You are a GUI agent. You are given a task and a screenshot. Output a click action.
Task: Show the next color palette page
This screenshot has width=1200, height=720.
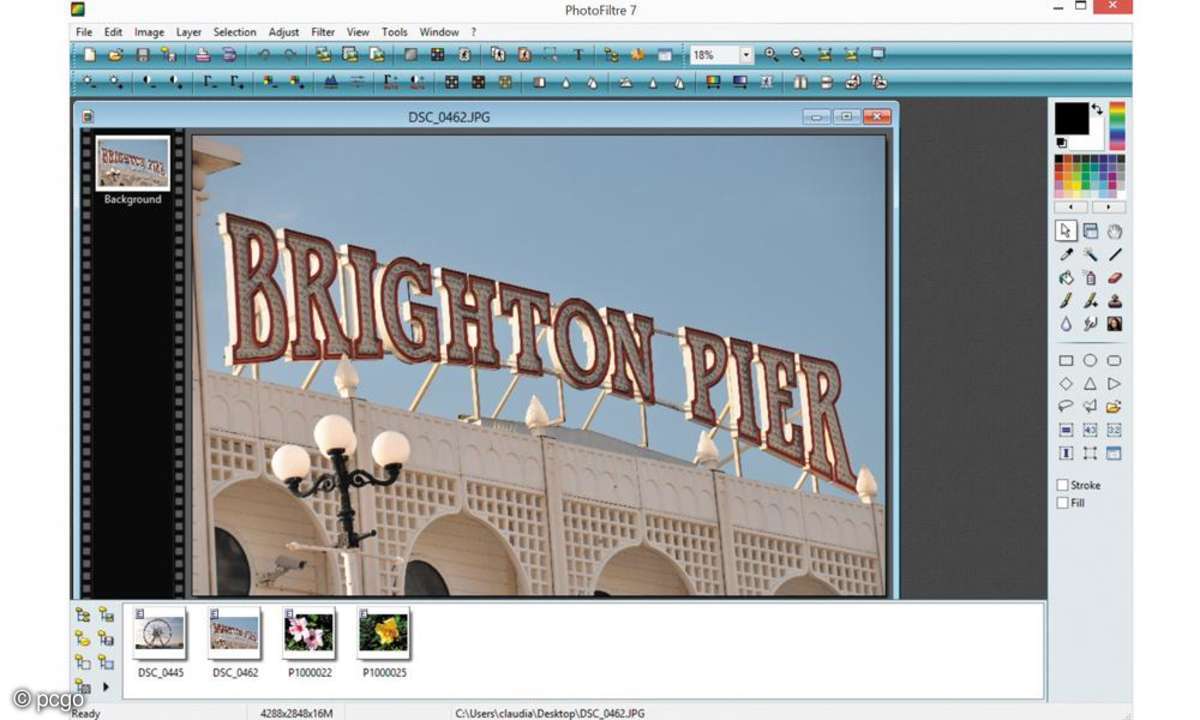pos(1108,207)
